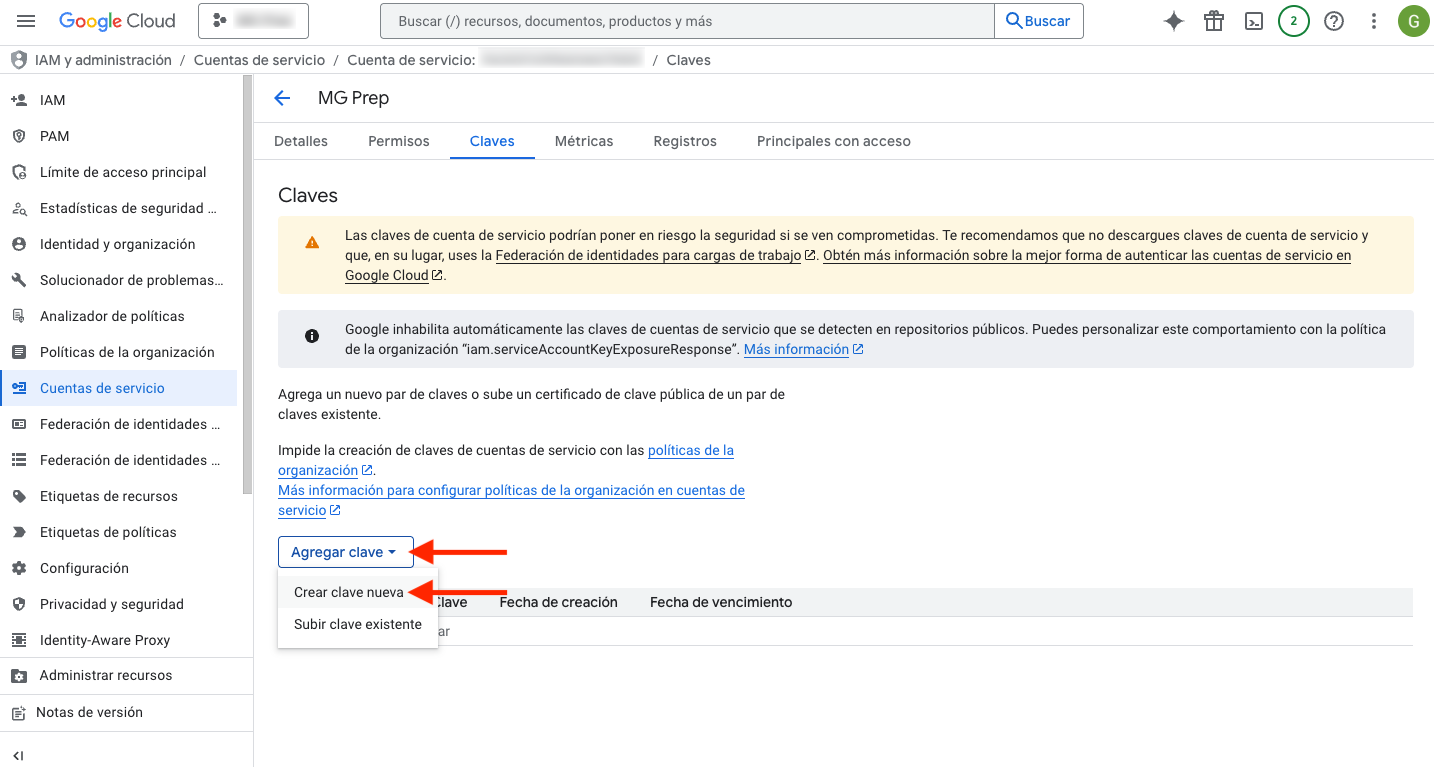Image resolution: width=1434 pixels, height=767 pixels.
Task: Open the gift free trial icon
Action: click(x=1214, y=21)
